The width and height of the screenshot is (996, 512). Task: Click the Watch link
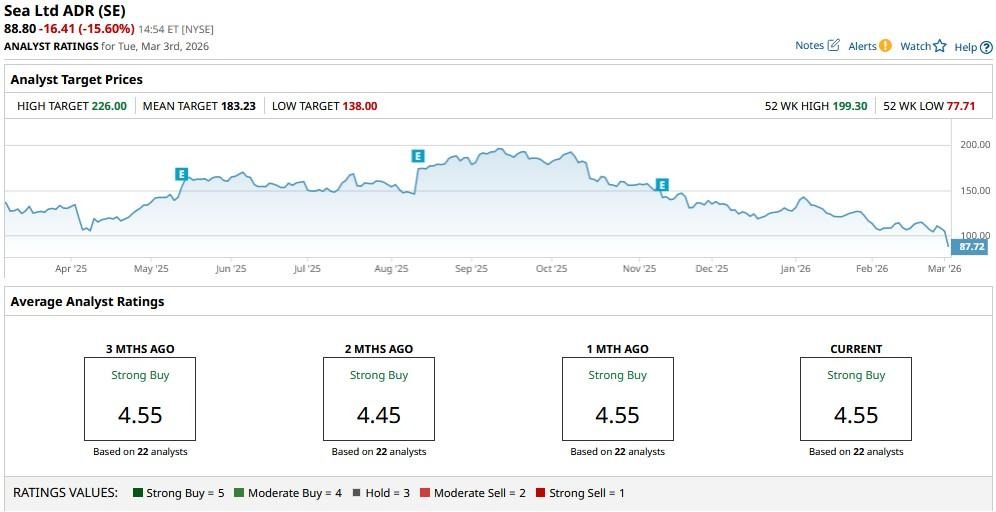click(915, 46)
